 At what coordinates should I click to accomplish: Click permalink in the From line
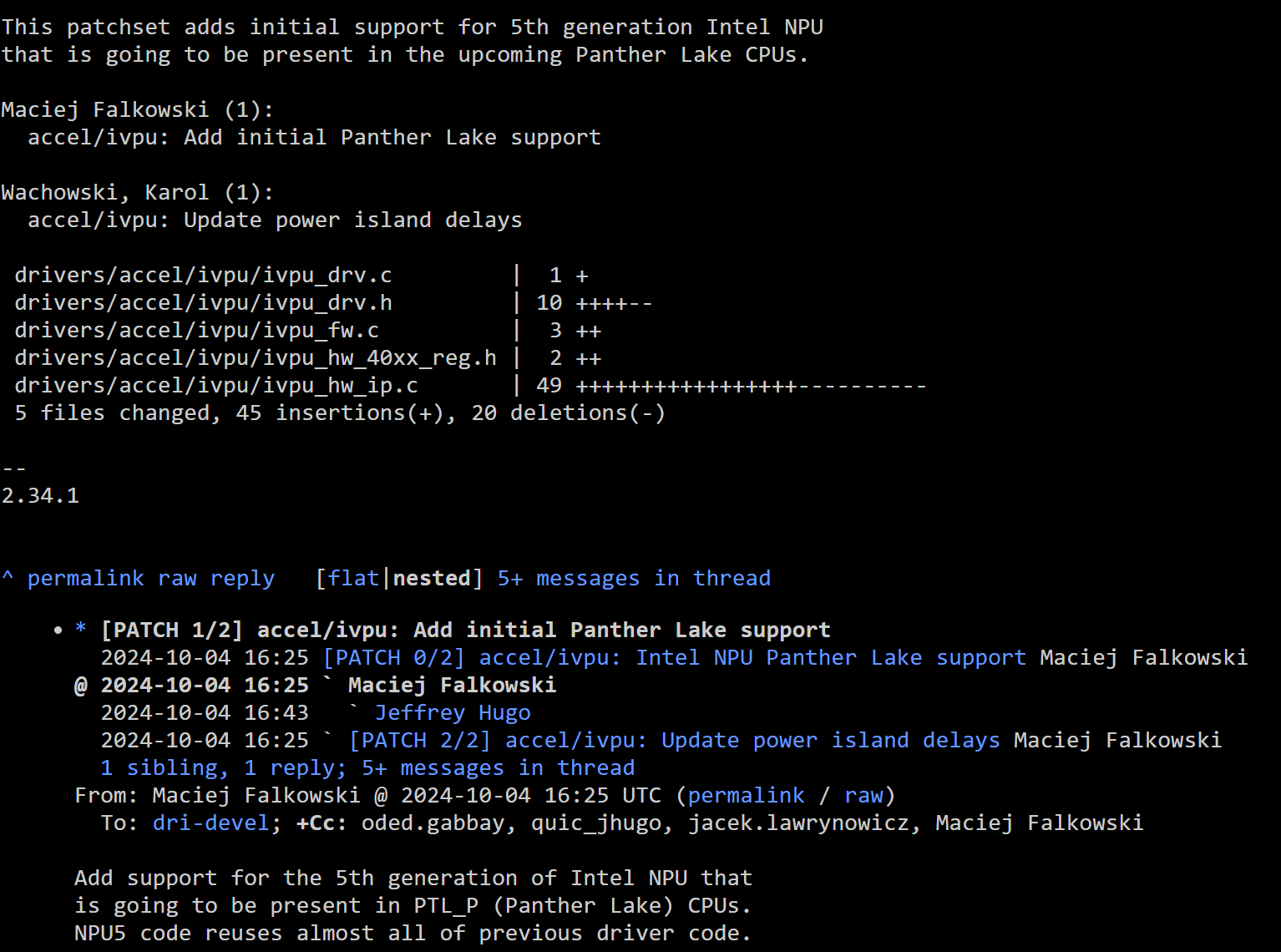[x=746, y=795]
